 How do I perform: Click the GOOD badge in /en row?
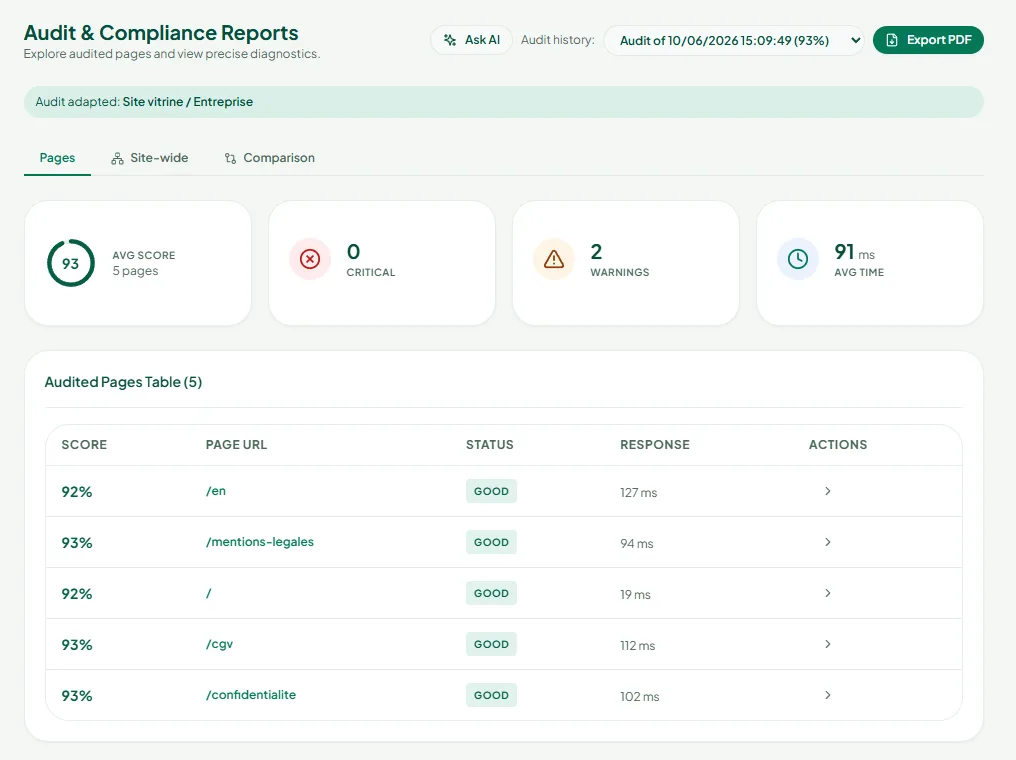491,491
